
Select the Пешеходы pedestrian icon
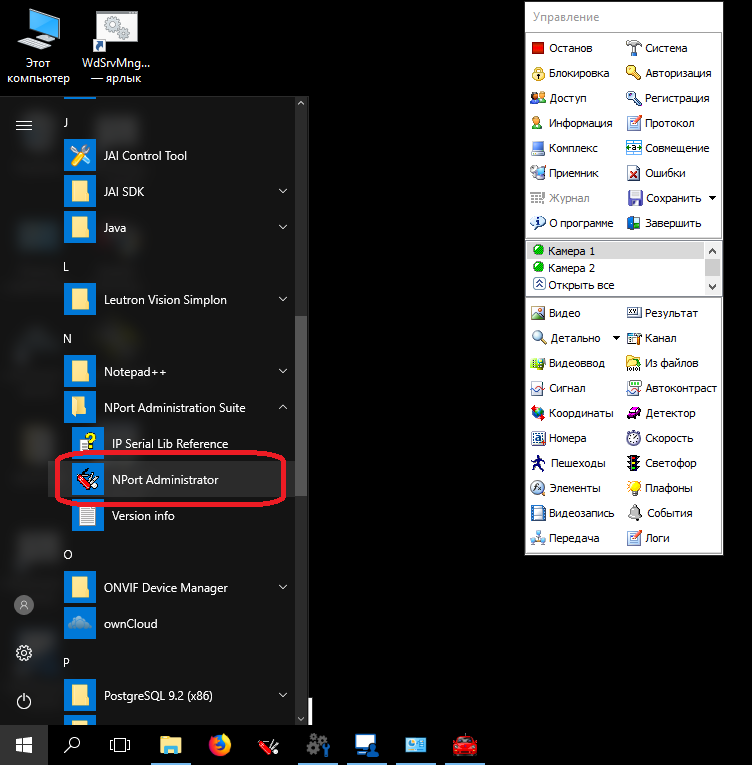(538, 463)
